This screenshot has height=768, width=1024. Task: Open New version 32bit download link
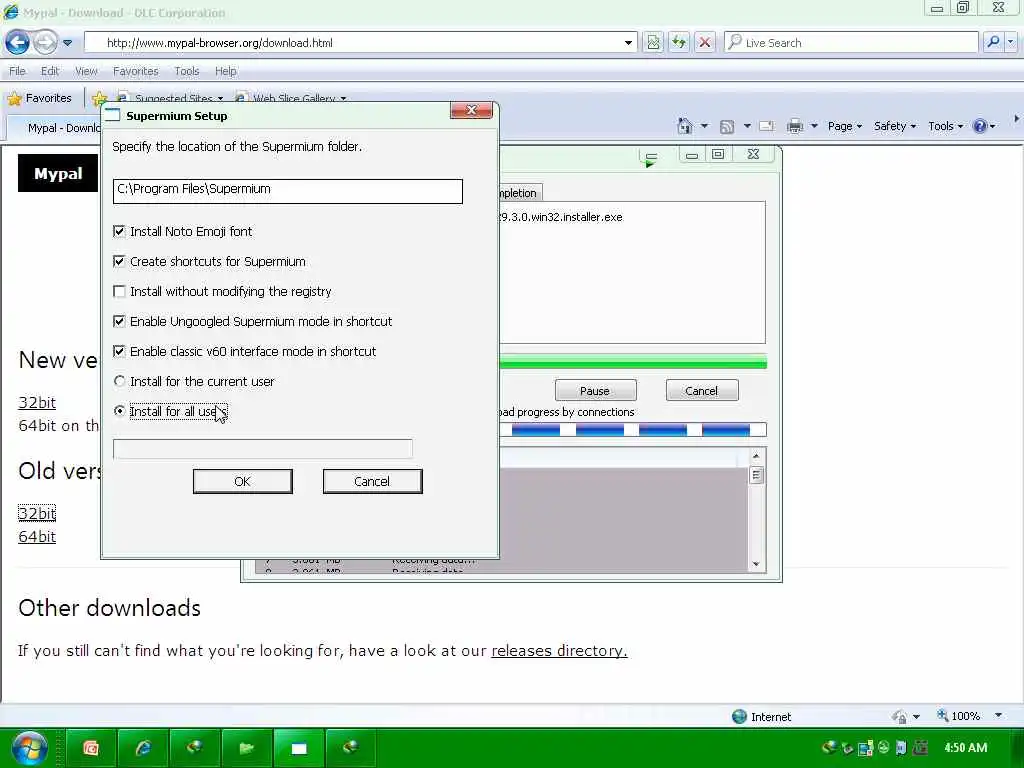point(37,402)
